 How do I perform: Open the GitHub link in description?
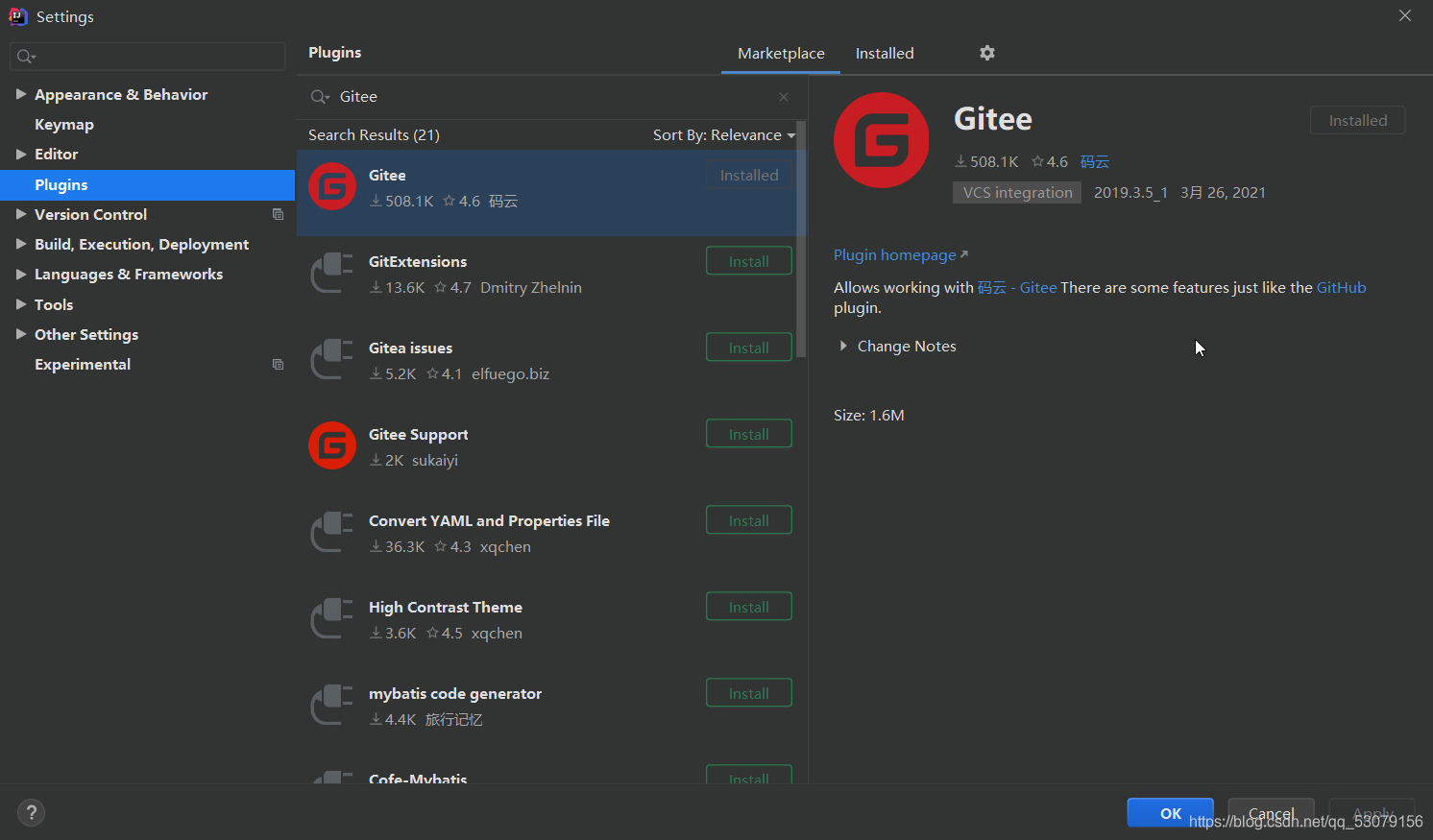pos(1341,288)
